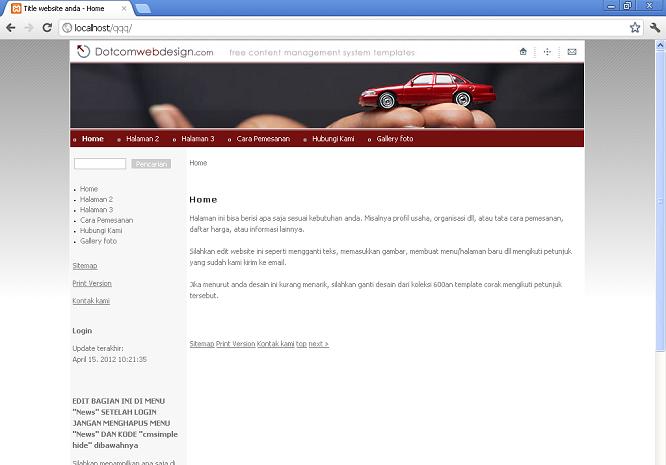The image size is (666, 465).
Task: Open the sidebar Print Version link
Action: point(92,283)
